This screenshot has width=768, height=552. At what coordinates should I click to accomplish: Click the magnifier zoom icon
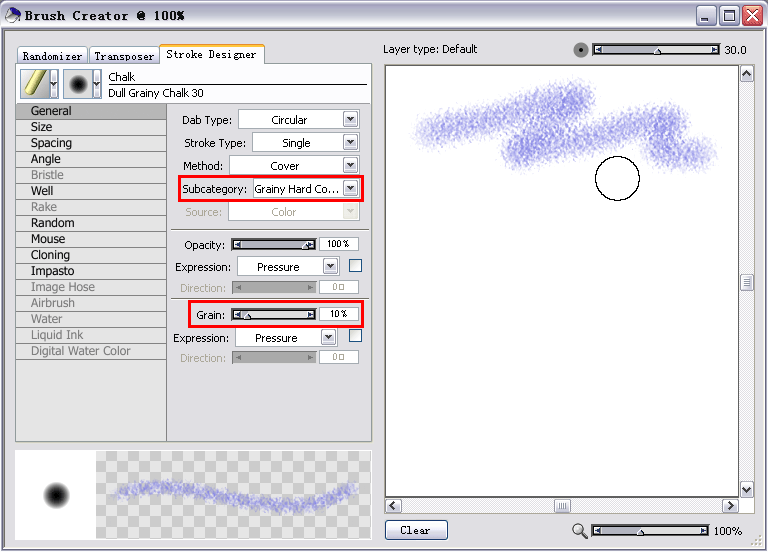(x=579, y=531)
